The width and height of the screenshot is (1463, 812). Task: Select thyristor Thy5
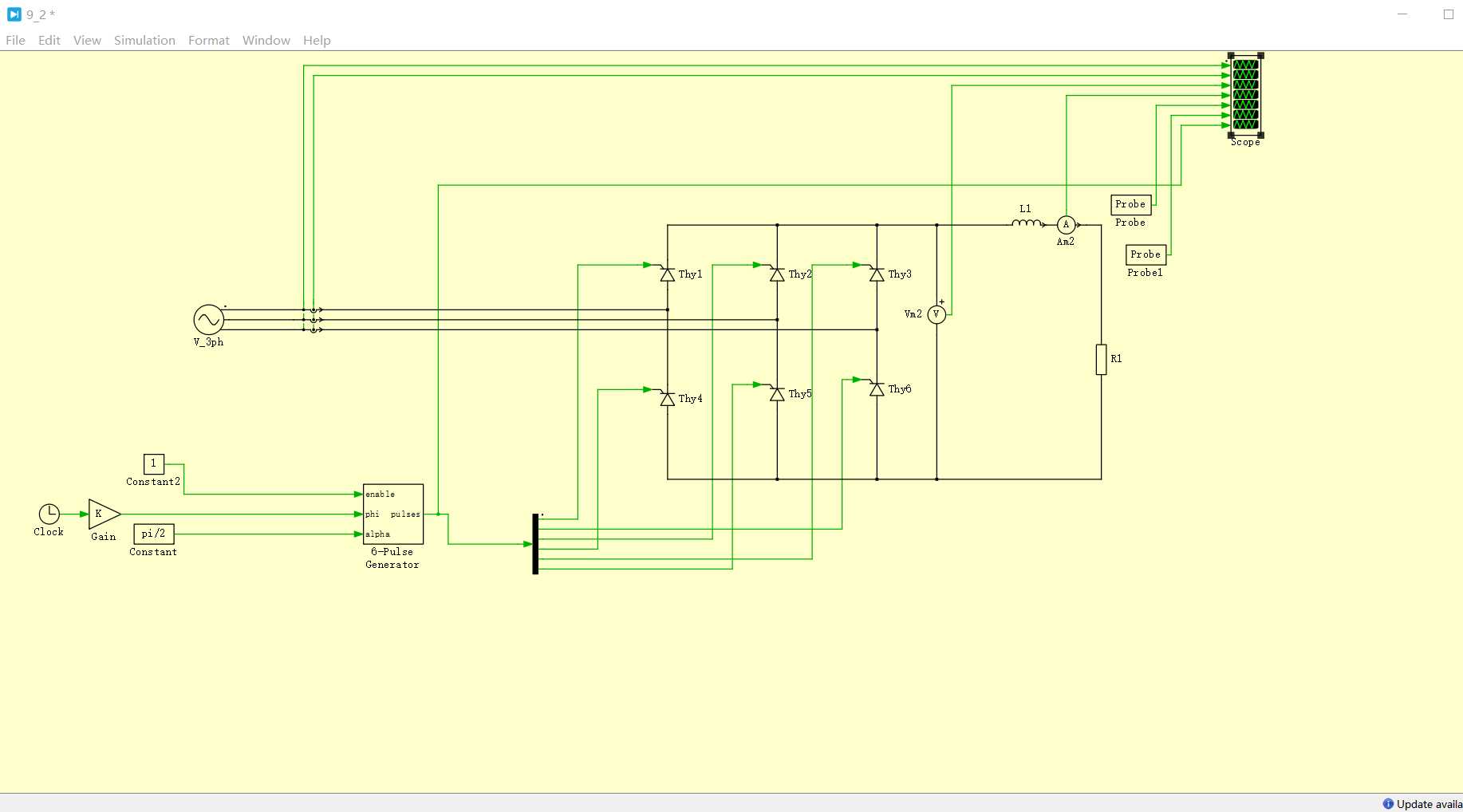777,394
